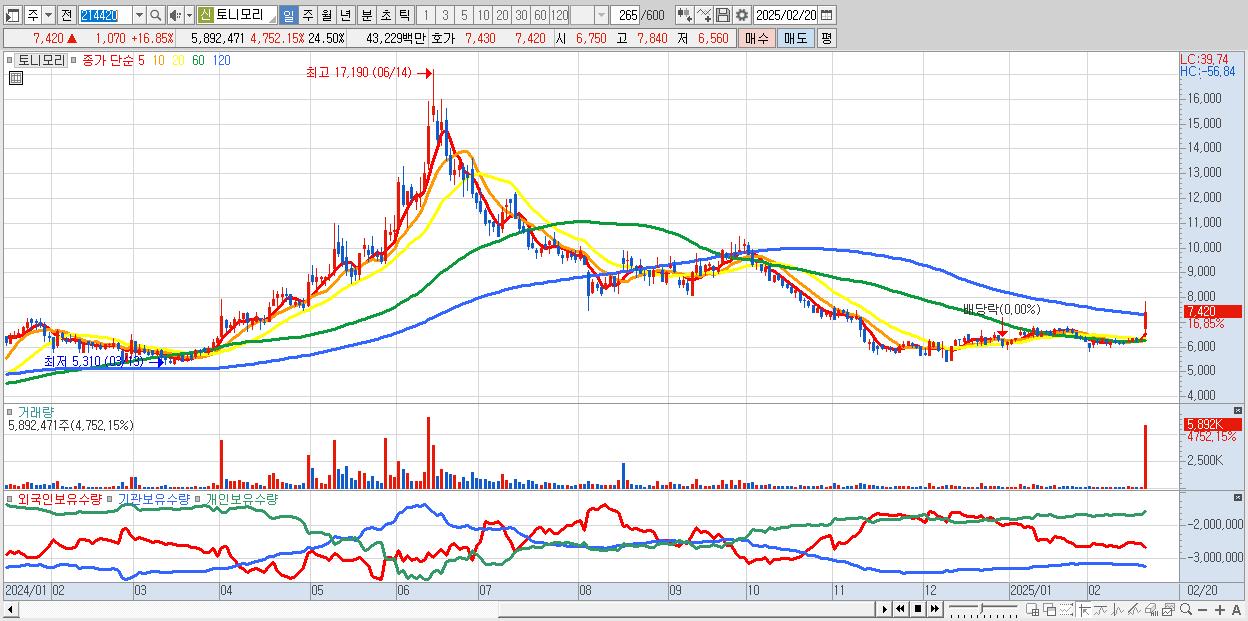Toggle the square before 종가 단순 legend

click(x=73, y=60)
